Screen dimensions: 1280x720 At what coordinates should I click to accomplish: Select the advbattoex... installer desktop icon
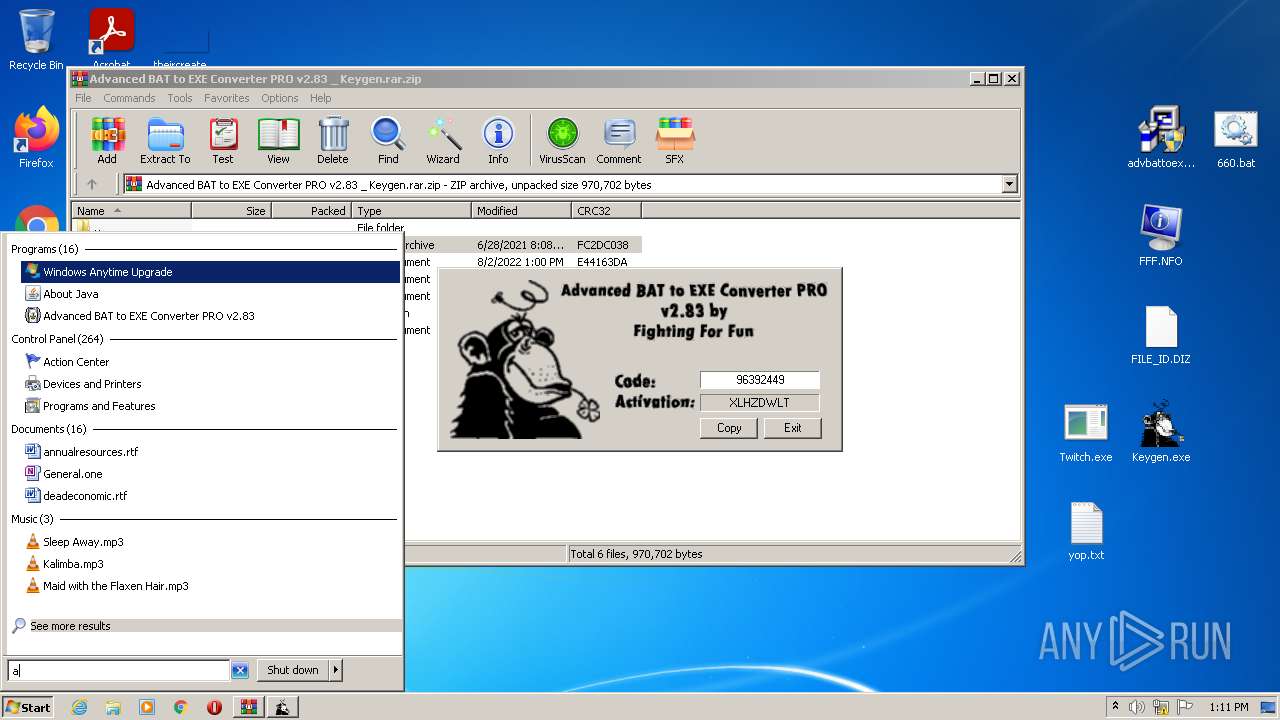point(1161,139)
